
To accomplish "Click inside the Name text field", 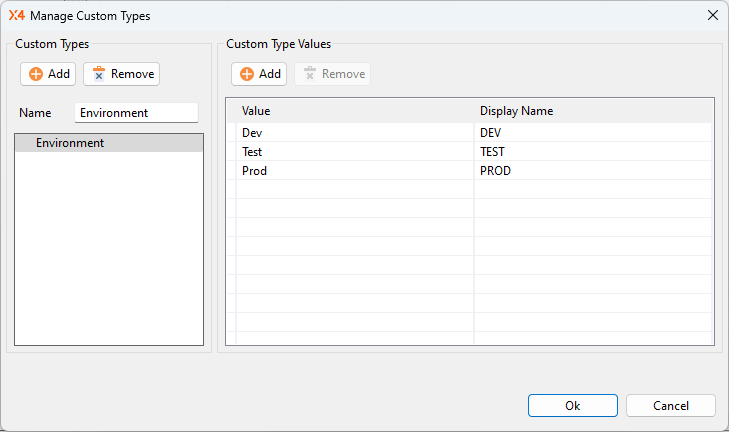I will click(136, 113).
